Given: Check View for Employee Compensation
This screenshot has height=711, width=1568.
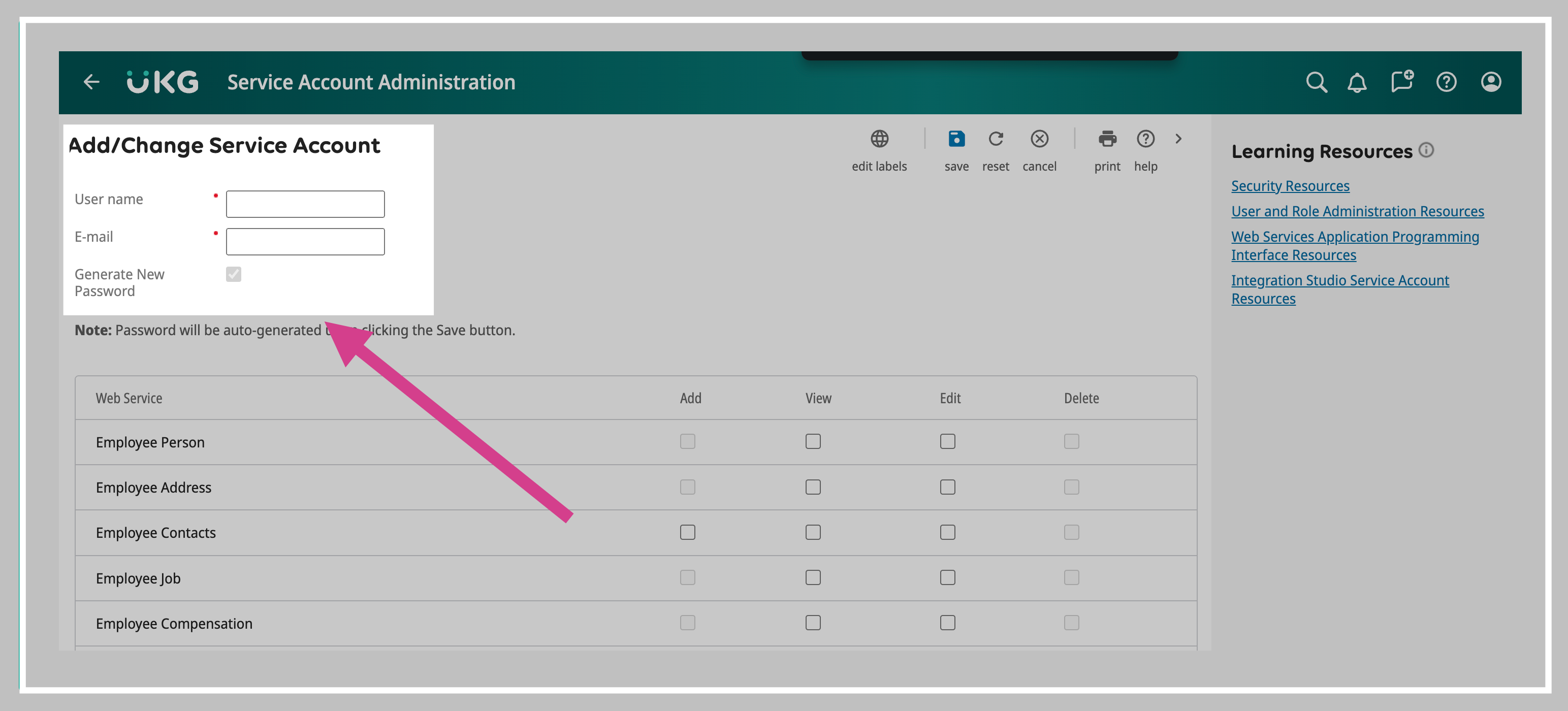Looking at the screenshot, I should [813, 622].
